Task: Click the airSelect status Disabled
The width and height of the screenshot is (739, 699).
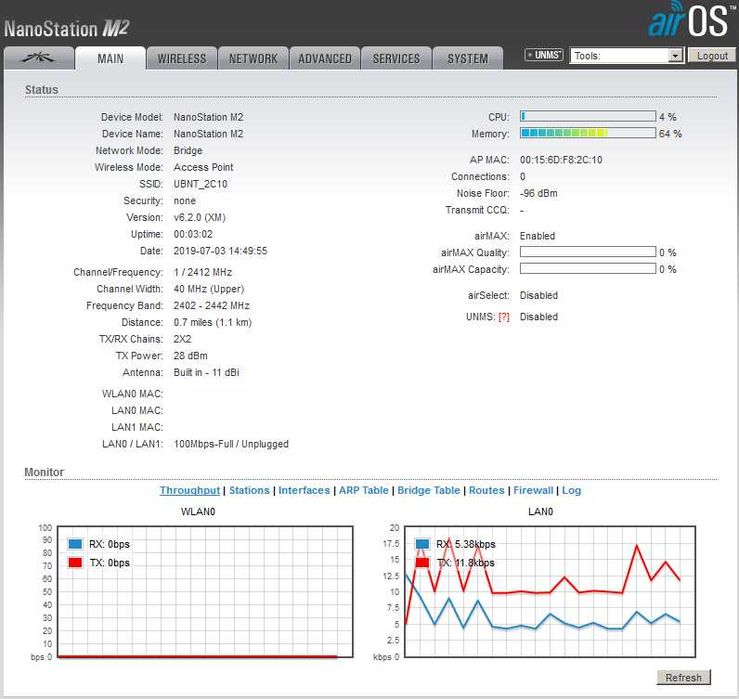Action: click(539, 295)
